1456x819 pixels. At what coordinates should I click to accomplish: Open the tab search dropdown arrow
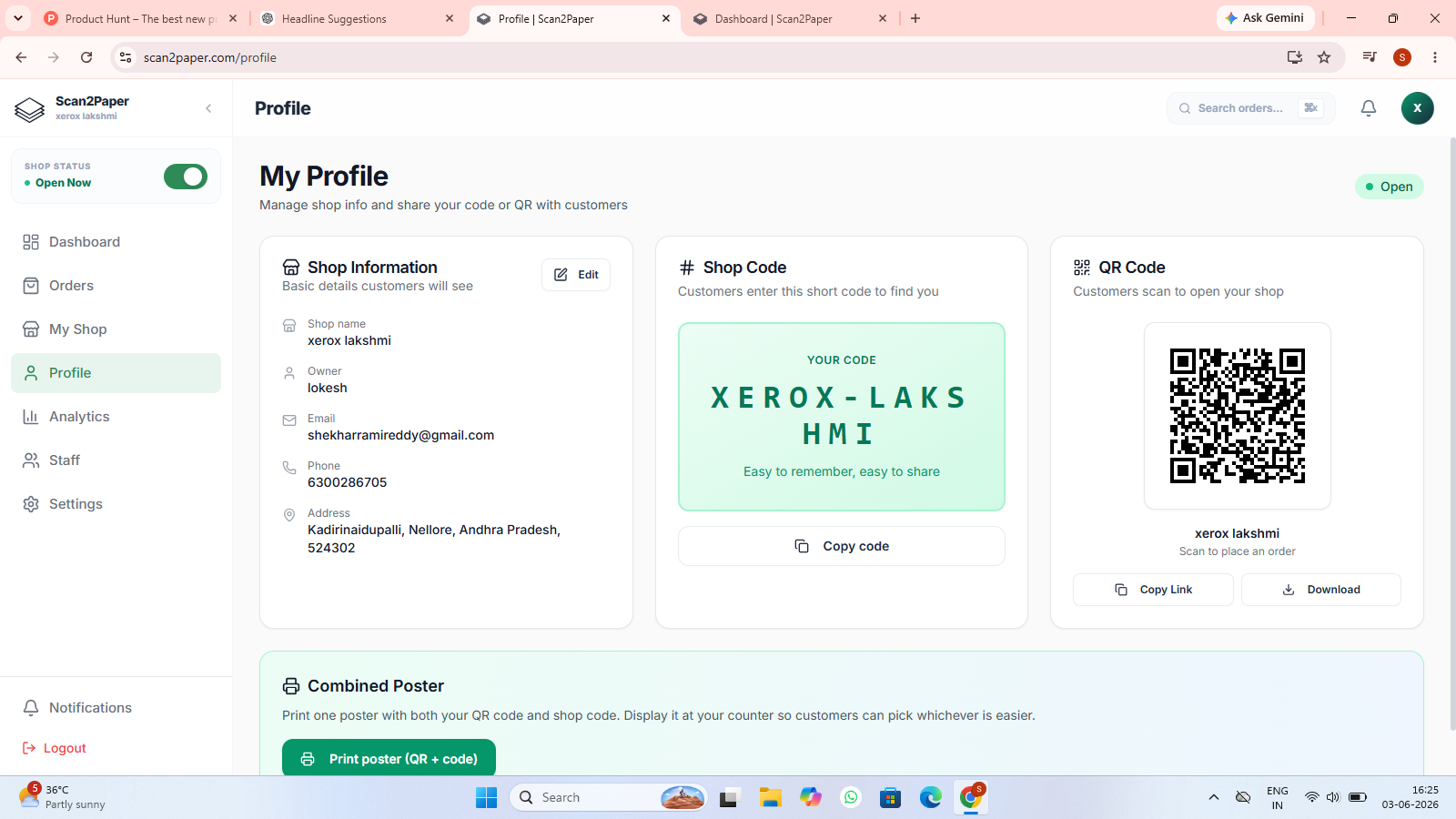pyautogui.click(x=18, y=18)
